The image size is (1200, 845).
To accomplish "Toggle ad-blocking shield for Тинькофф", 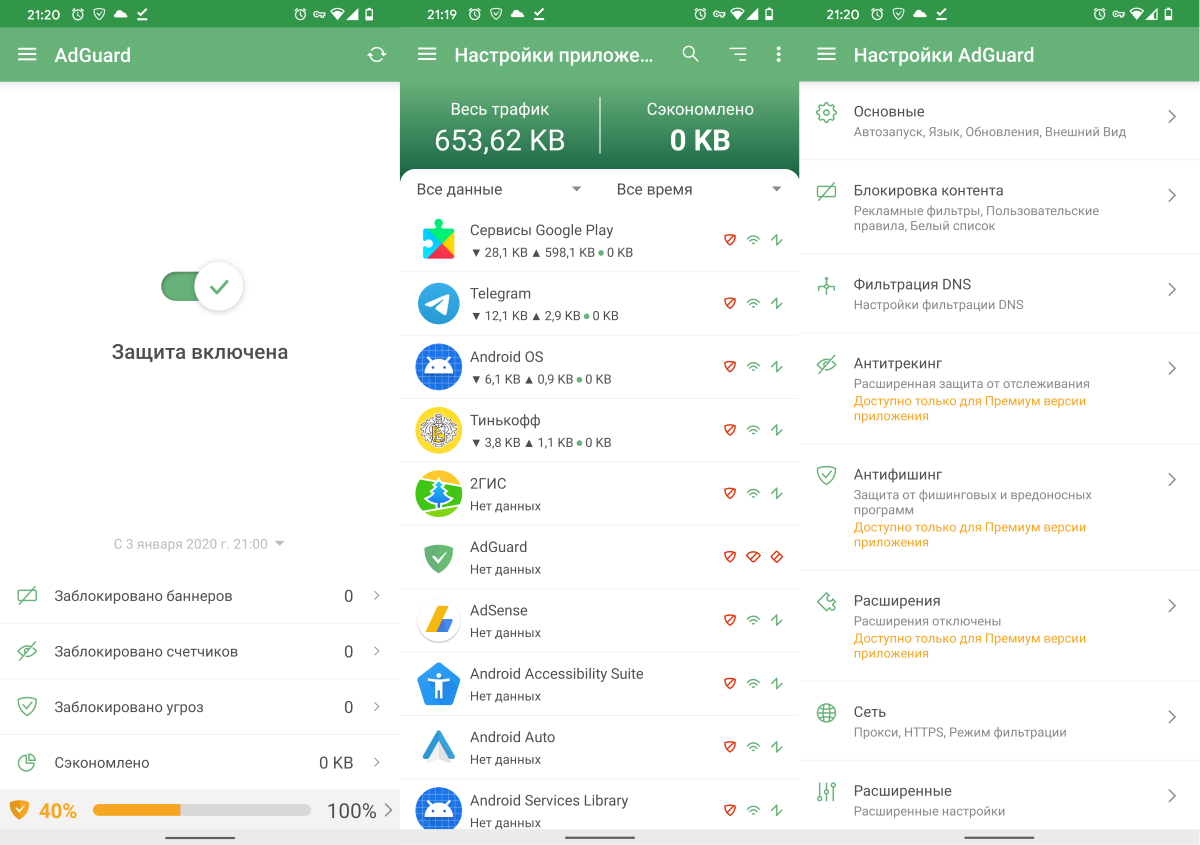I will 730,430.
